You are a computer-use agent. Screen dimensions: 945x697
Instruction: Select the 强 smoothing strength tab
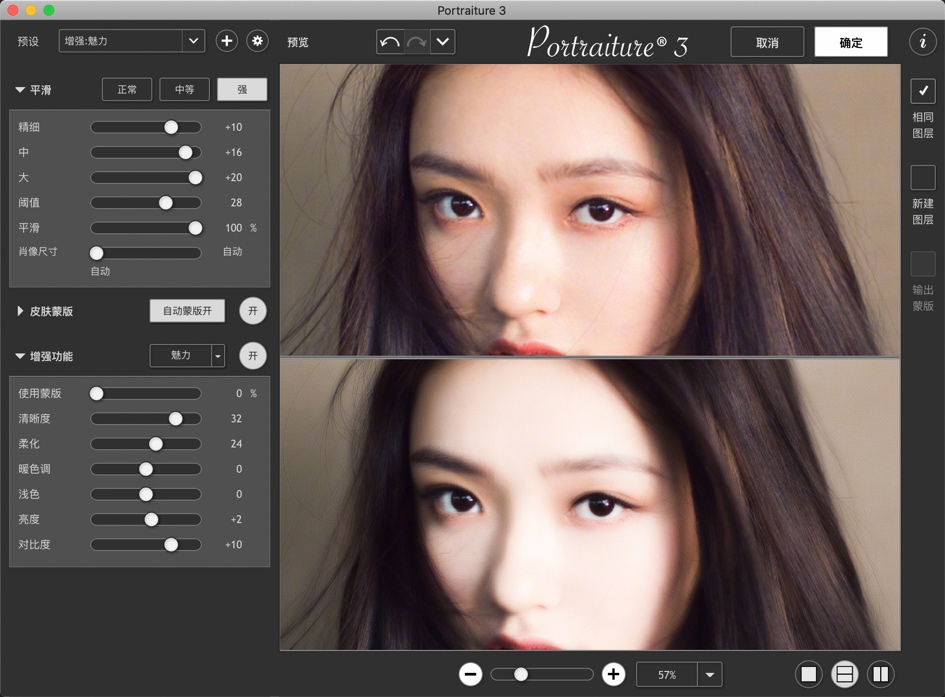pos(243,89)
